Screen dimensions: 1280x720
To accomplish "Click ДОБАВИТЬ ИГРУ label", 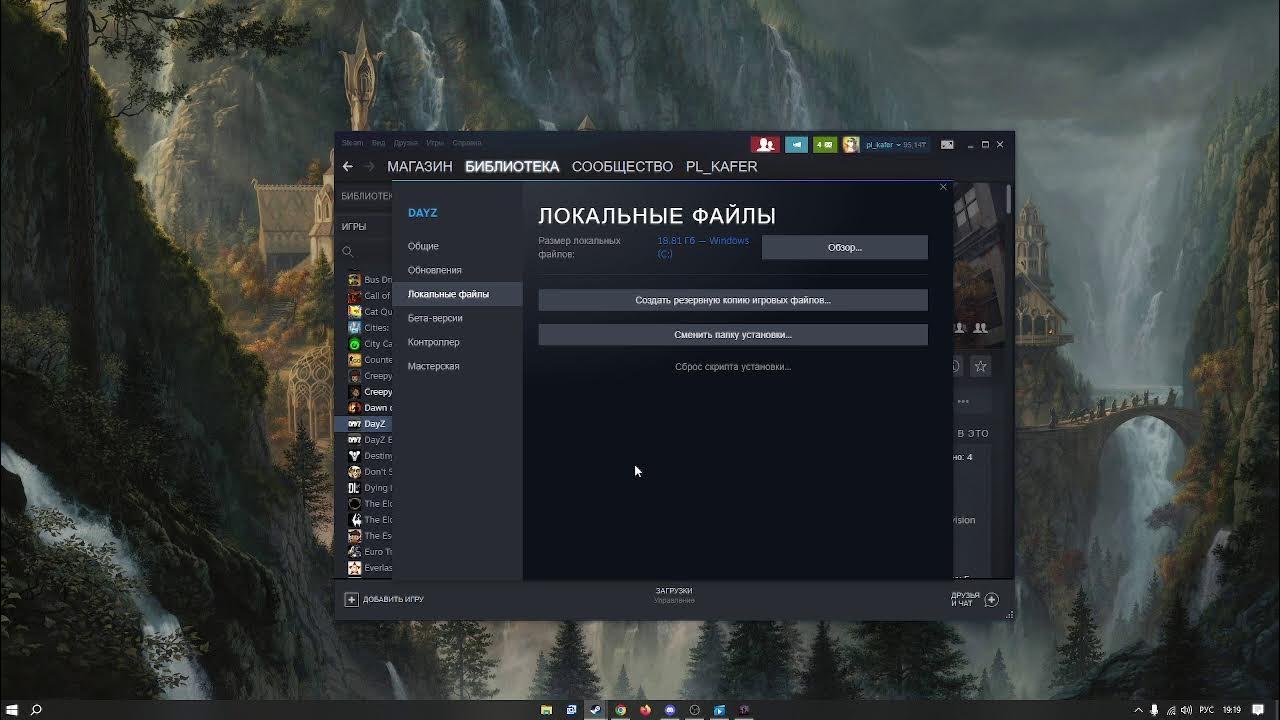I will click(393, 599).
